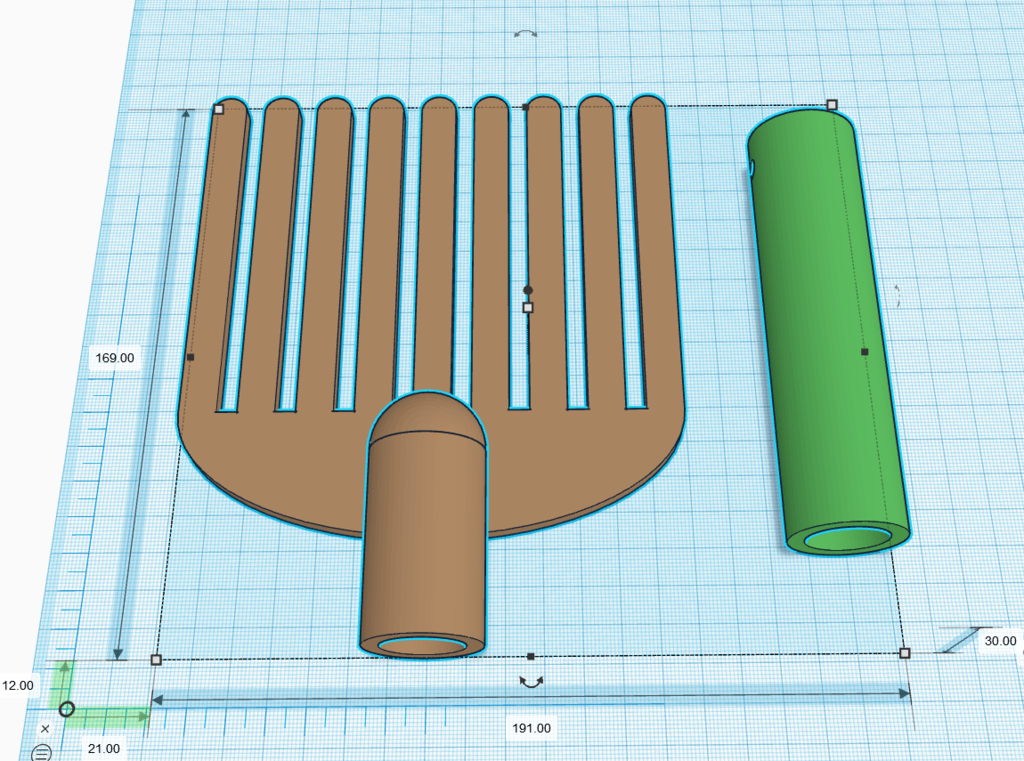The image size is (1024, 761).
Task: Click the 191.00 width dimension field
Action: (530, 729)
